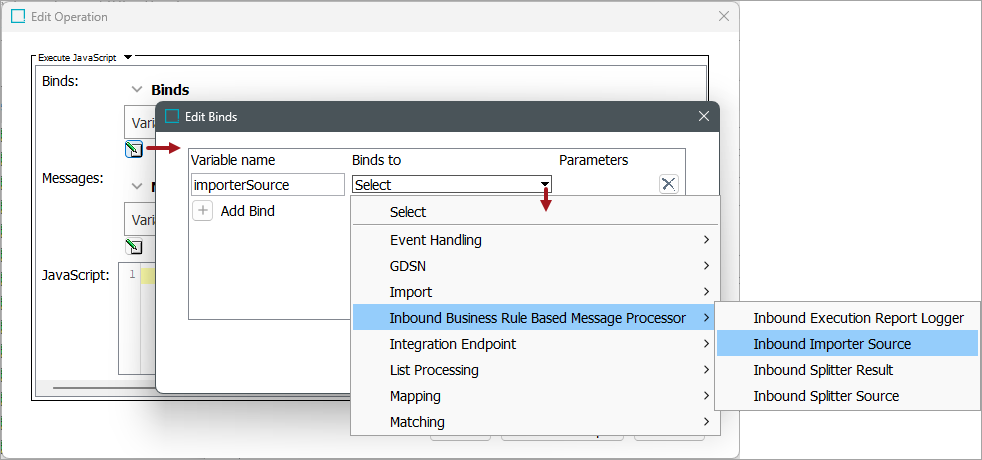Click the edit icon under Messages

[133, 247]
